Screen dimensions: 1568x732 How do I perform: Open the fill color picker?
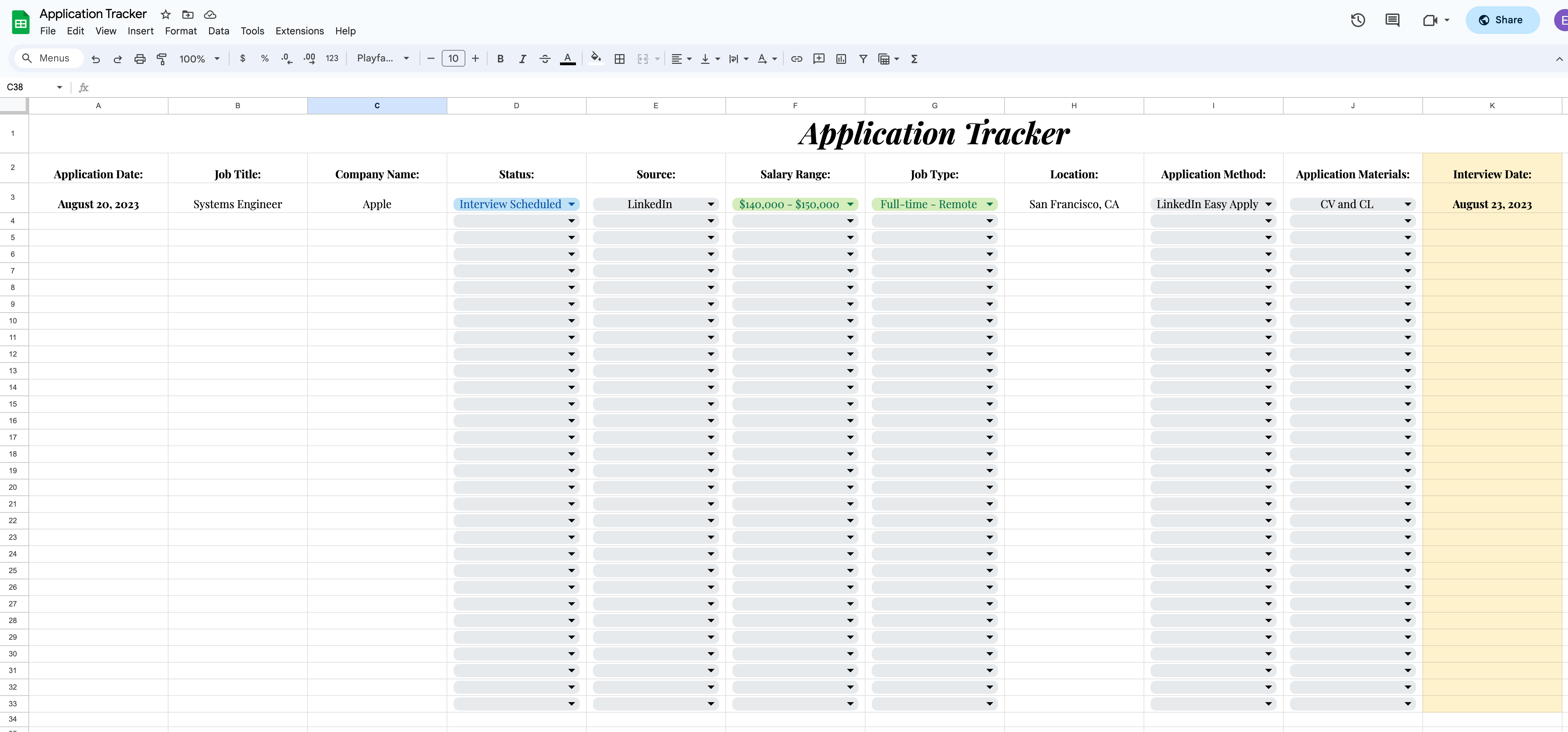click(596, 59)
